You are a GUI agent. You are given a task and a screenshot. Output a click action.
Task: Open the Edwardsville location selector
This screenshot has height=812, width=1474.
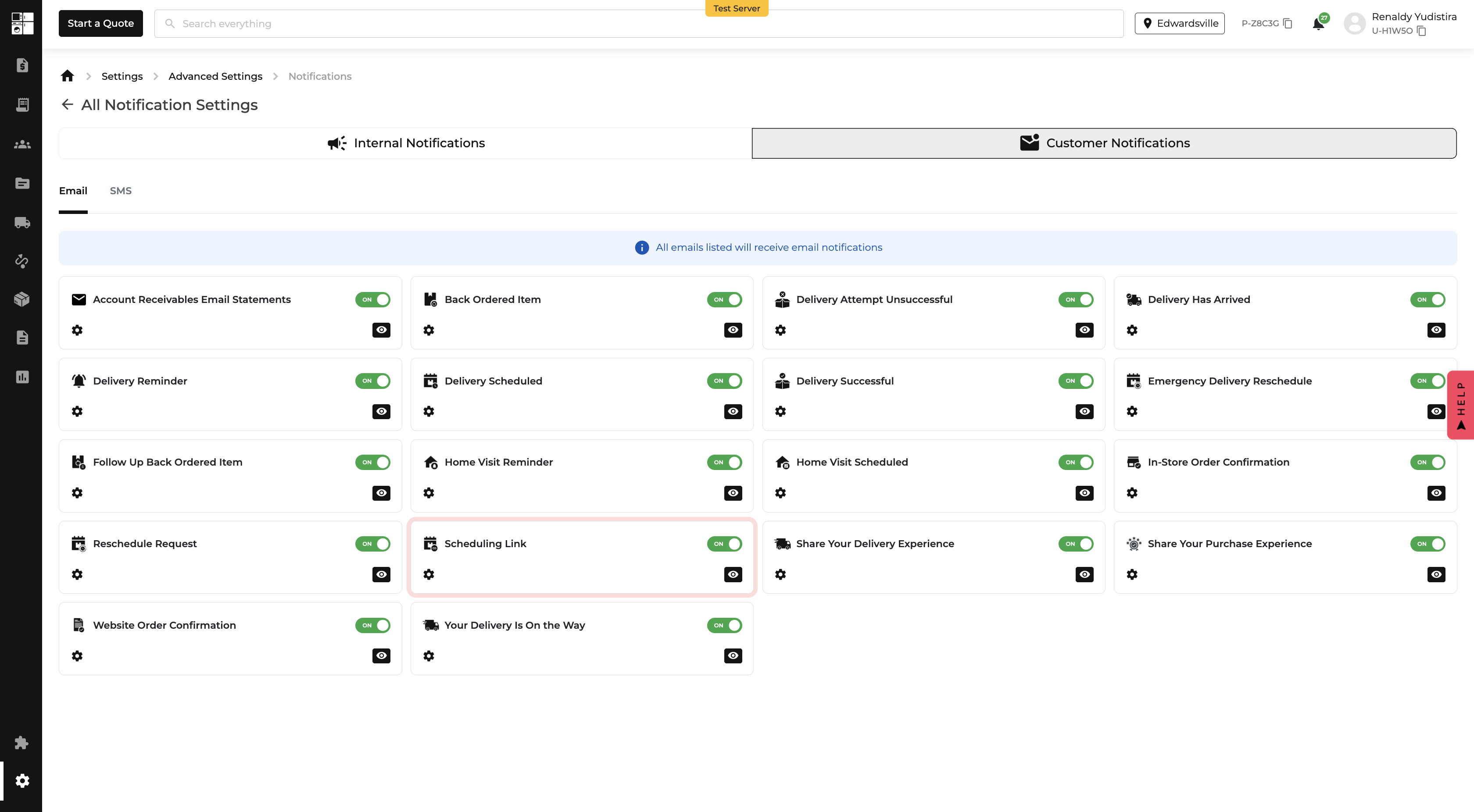(1179, 23)
